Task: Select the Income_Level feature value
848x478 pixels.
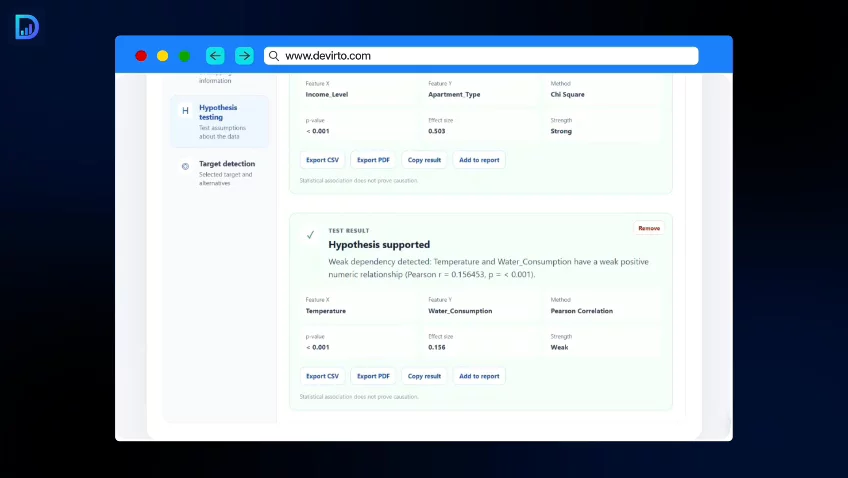Action: (327, 95)
